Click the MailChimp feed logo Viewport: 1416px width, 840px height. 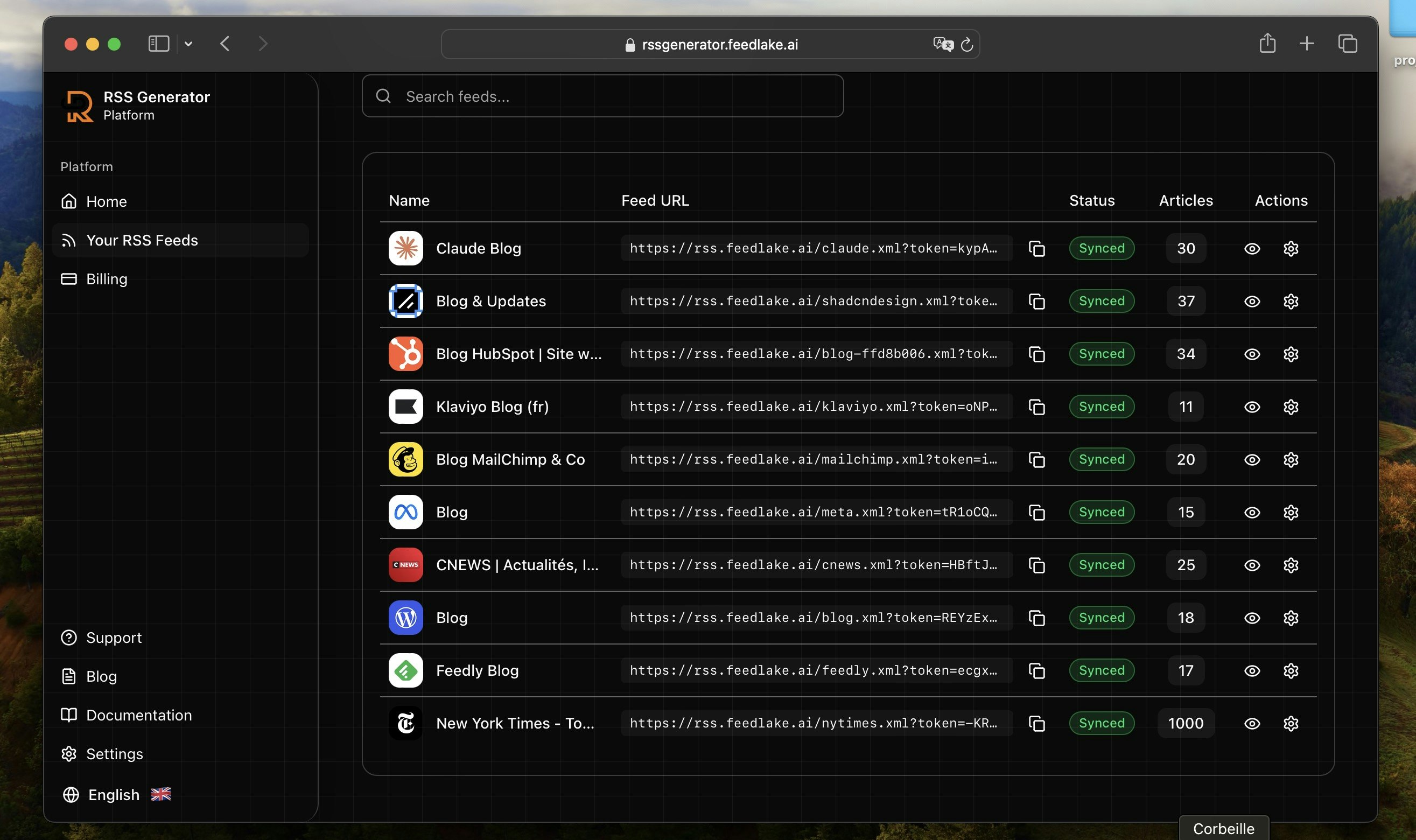click(x=405, y=459)
